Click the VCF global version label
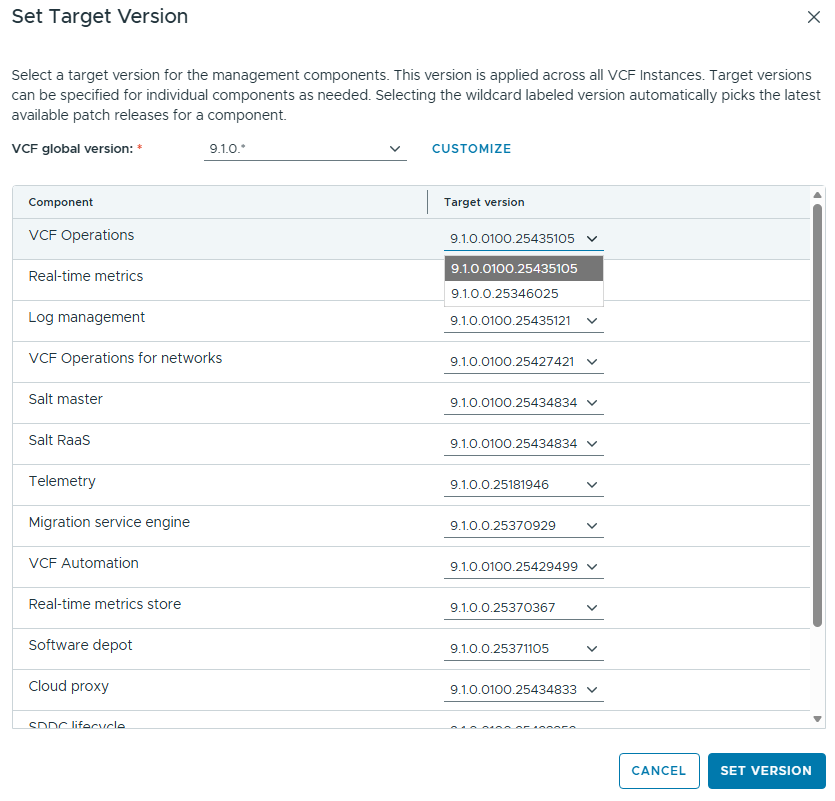The height and width of the screenshot is (801, 835). tap(72, 149)
